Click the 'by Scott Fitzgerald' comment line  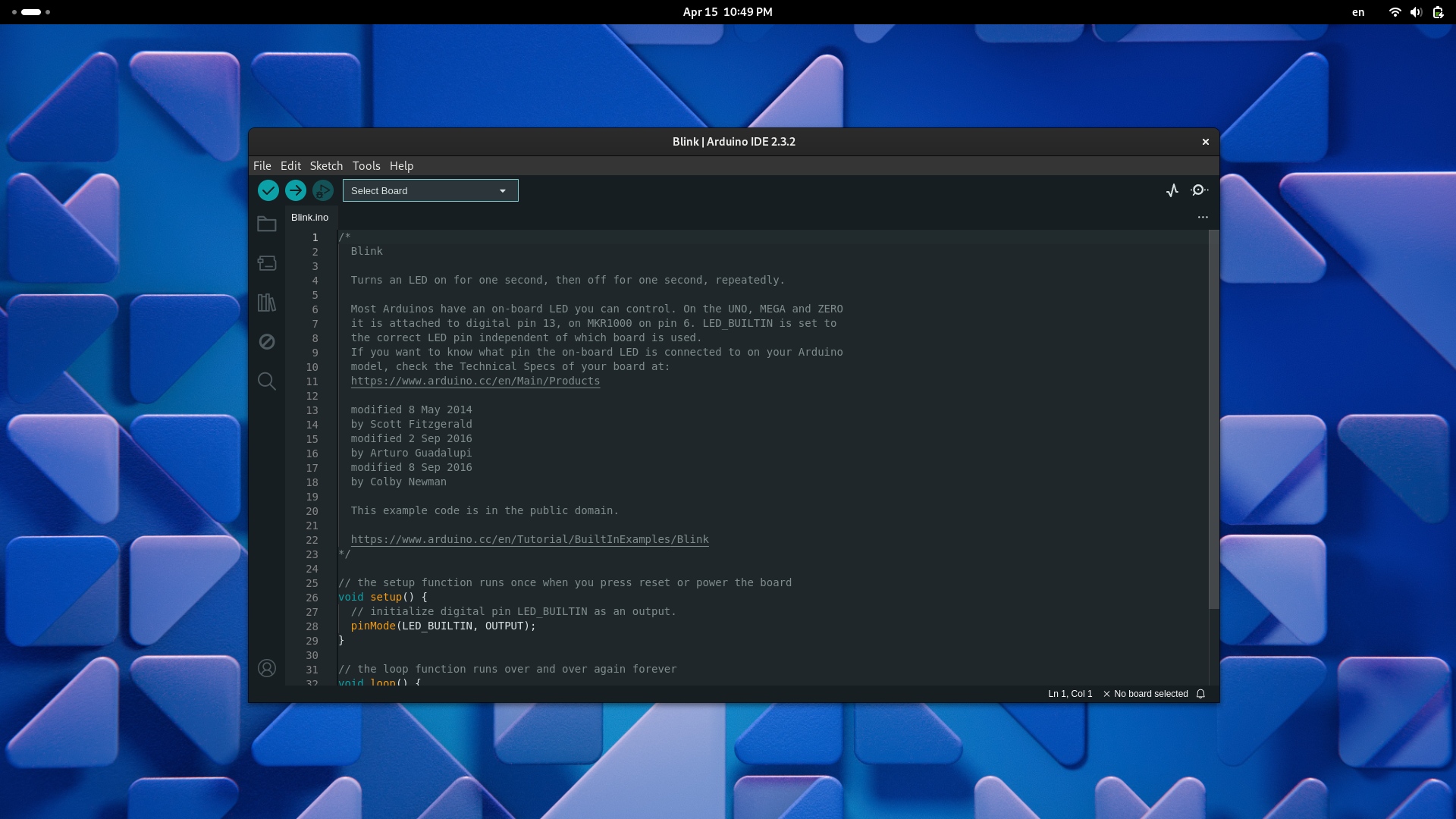coord(411,424)
